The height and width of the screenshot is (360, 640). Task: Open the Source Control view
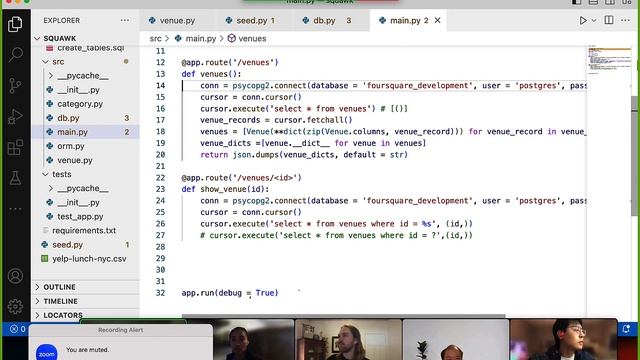click(15, 85)
